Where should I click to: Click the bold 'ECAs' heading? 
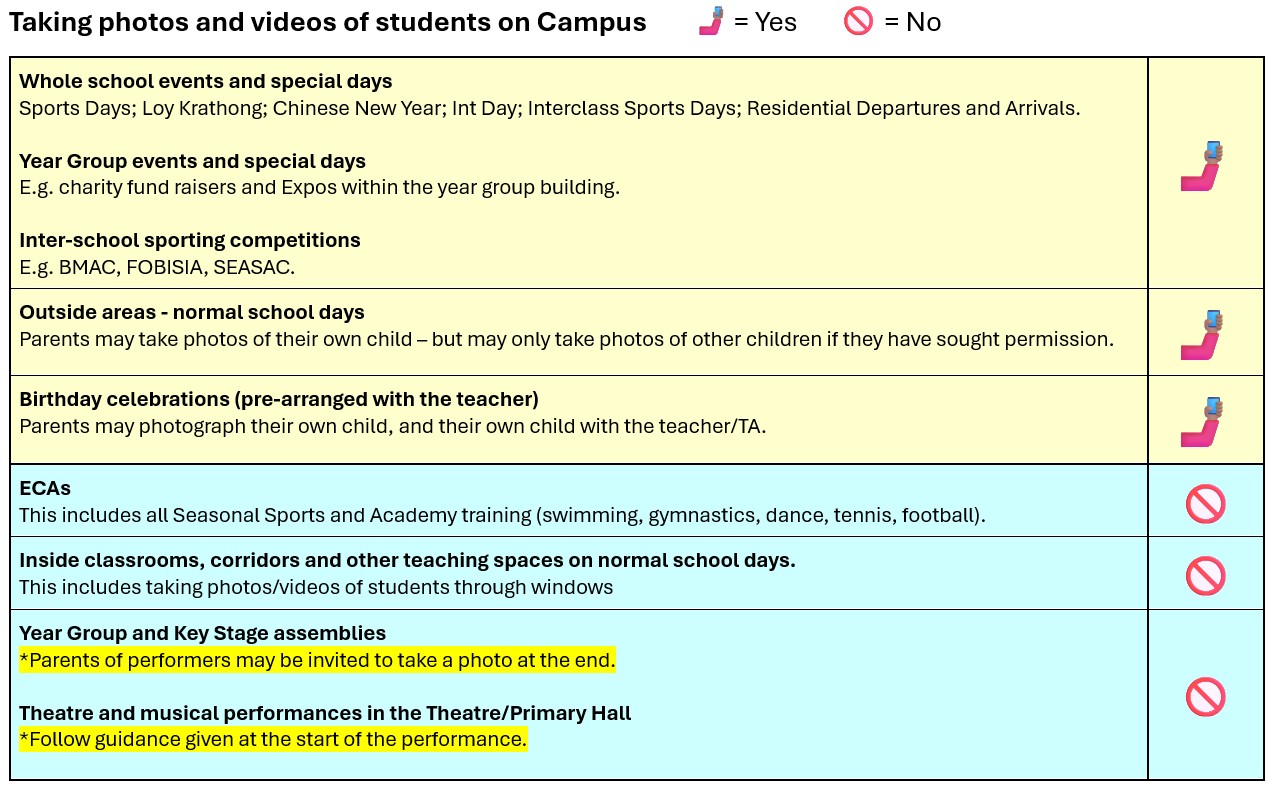(x=45, y=488)
